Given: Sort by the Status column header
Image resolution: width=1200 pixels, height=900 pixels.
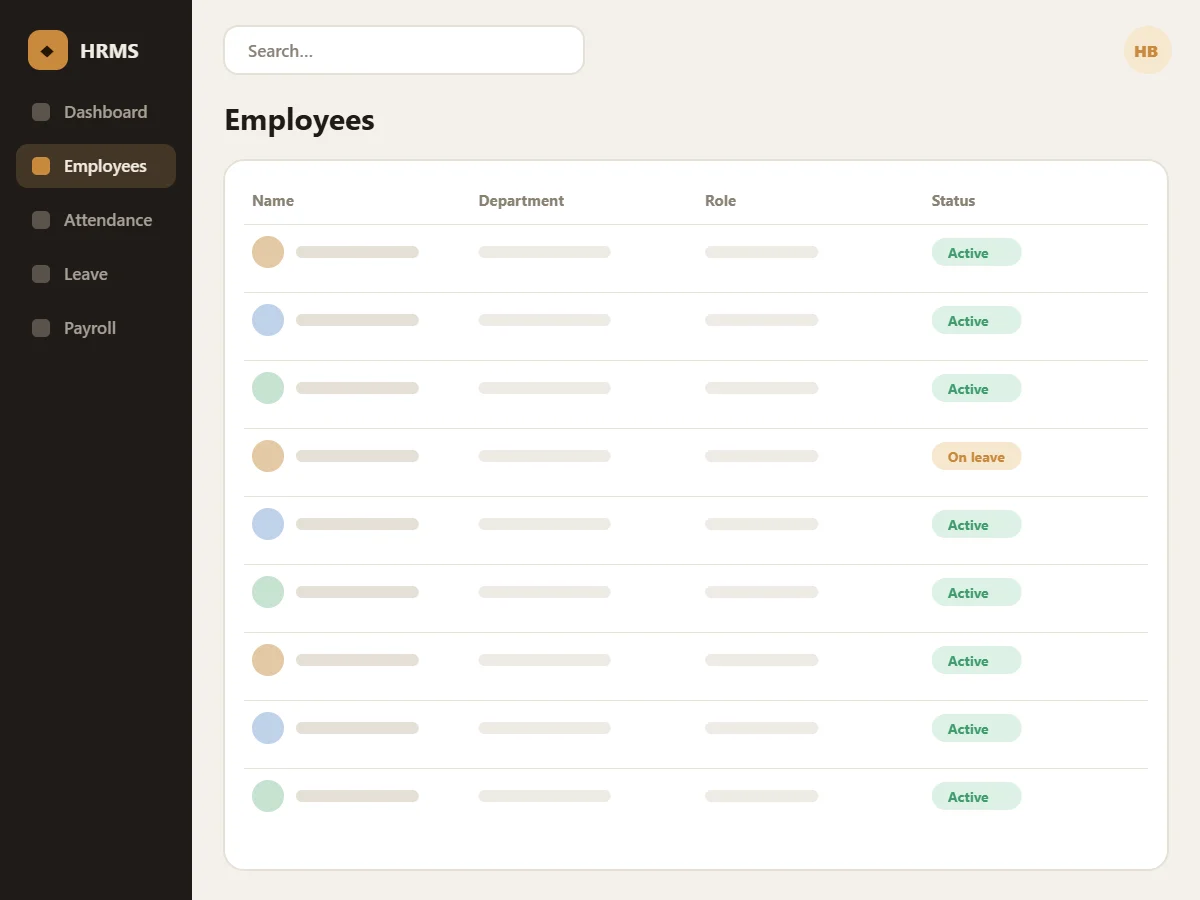Looking at the screenshot, I should (x=953, y=200).
